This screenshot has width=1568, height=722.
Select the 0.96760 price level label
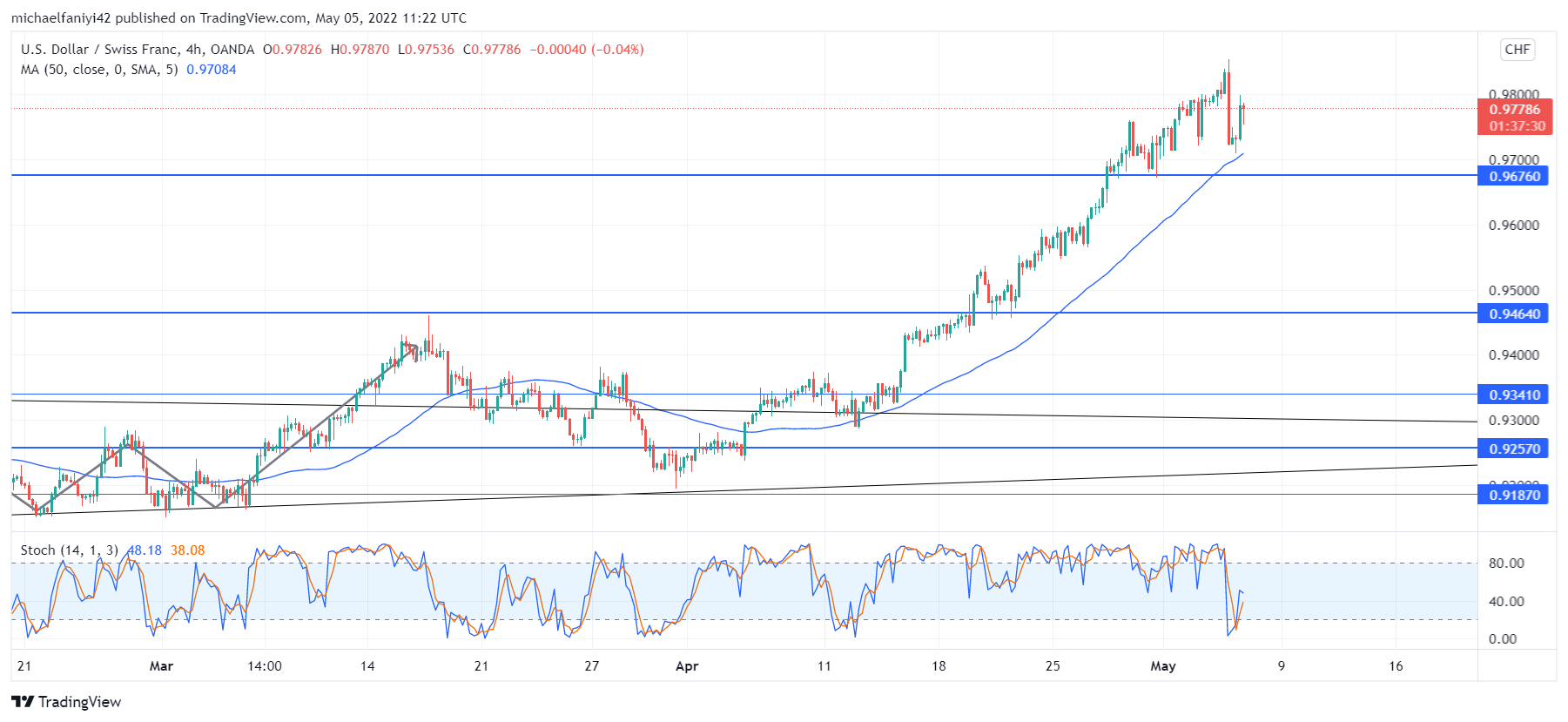point(1513,177)
